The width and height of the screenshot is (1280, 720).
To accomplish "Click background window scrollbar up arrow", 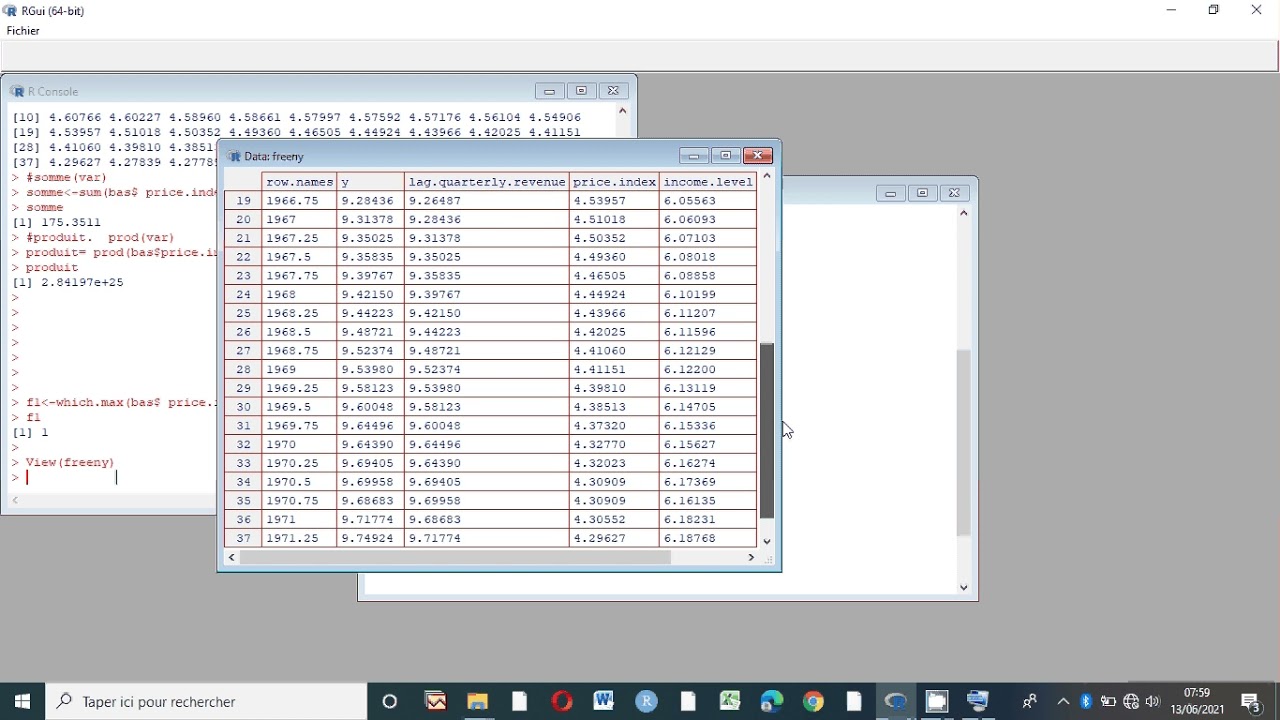I will coord(964,213).
